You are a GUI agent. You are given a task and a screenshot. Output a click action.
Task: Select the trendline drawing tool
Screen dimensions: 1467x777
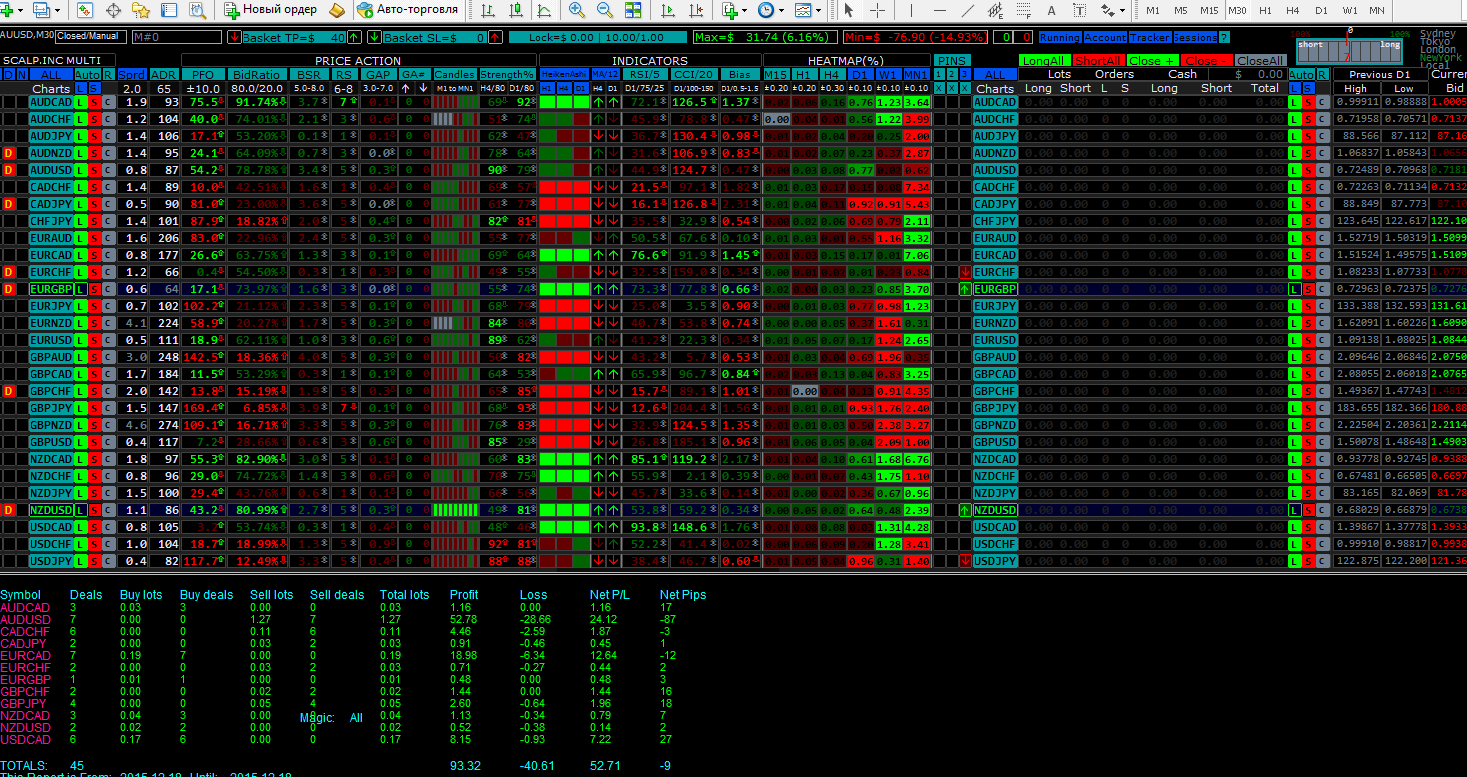coord(967,10)
